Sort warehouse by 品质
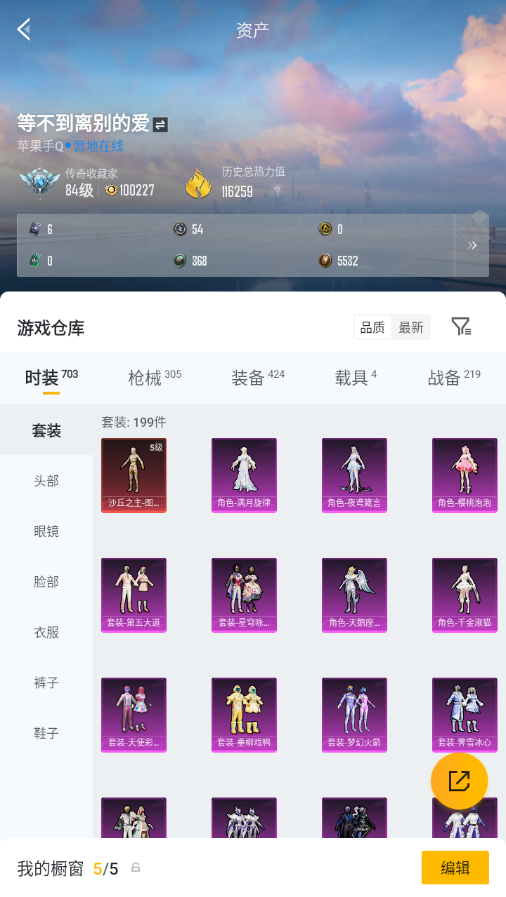The image size is (506, 897). click(x=373, y=327)
